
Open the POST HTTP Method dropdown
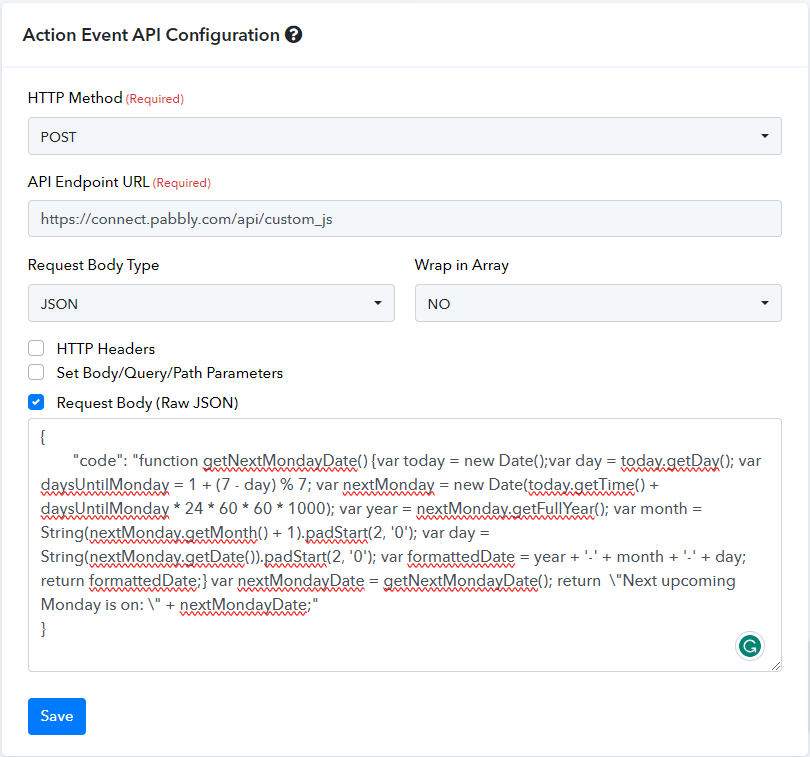pyautogui.click(x=404, y=136)
